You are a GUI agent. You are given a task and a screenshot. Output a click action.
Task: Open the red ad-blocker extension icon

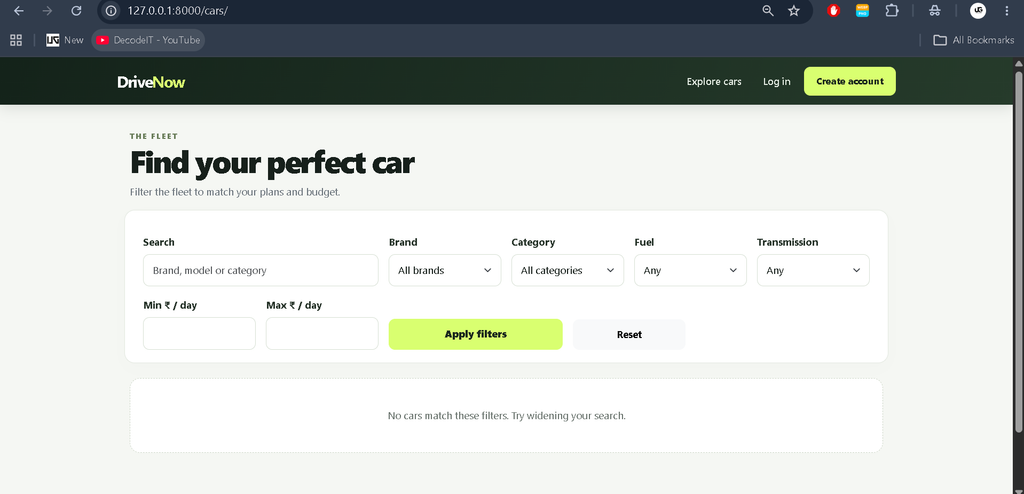833,10
